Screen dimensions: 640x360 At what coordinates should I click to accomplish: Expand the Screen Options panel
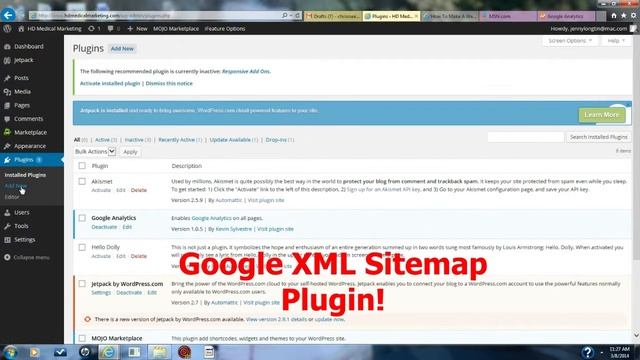tap(570, 41)
